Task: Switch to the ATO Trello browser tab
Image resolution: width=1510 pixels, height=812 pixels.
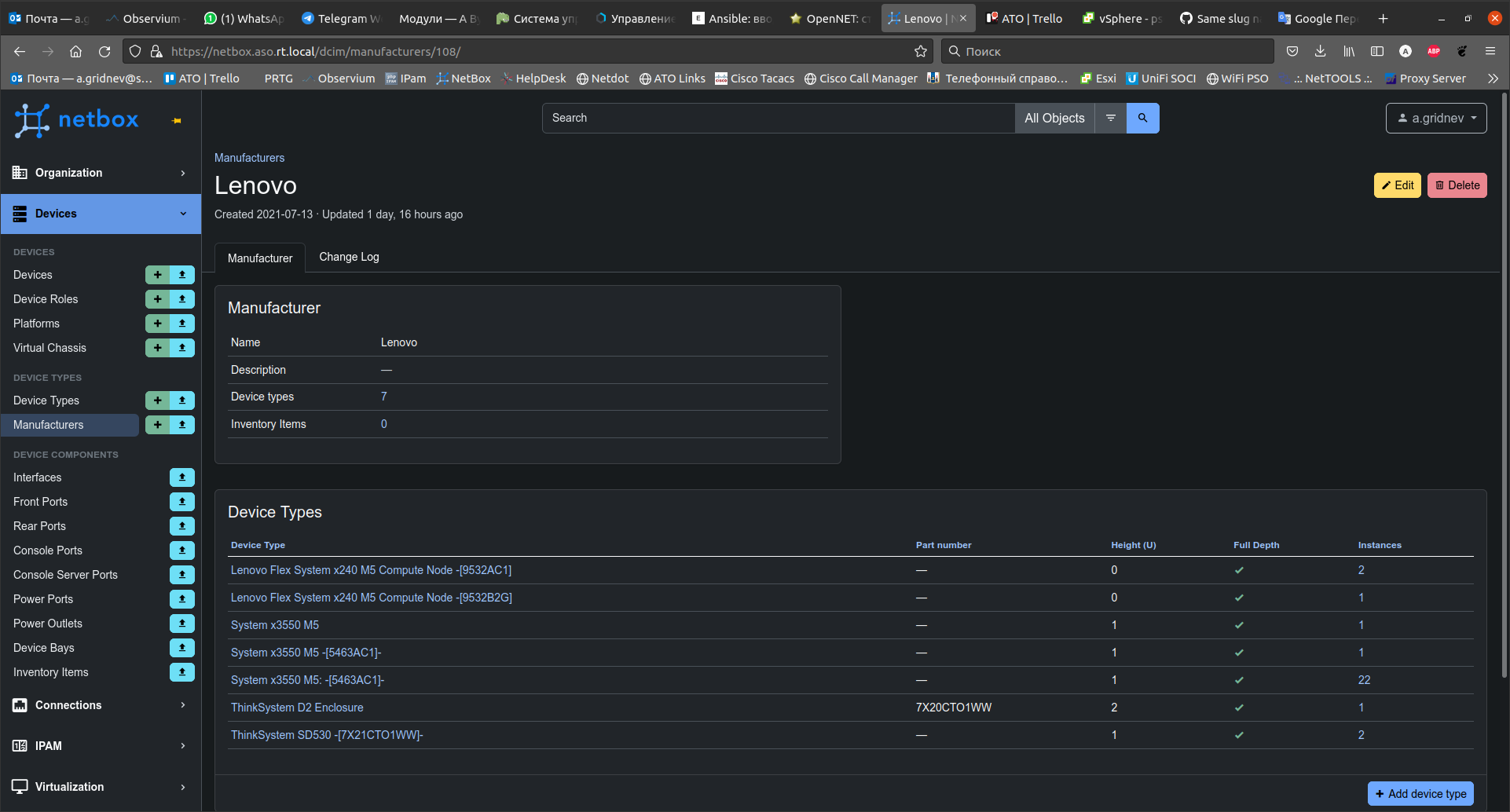Action: click(x=1024, y=18)
